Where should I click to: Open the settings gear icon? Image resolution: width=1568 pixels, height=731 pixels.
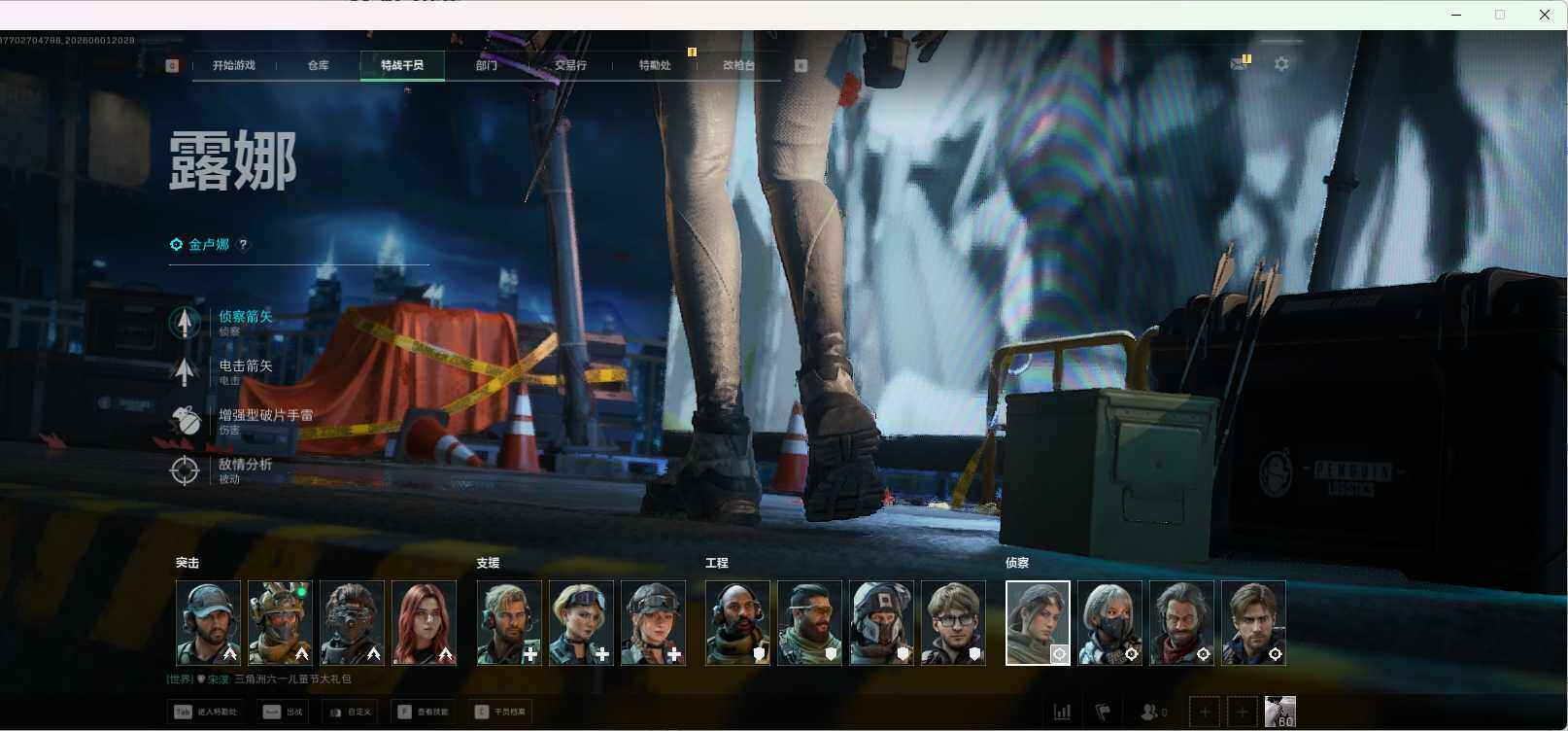(1281, 64)
